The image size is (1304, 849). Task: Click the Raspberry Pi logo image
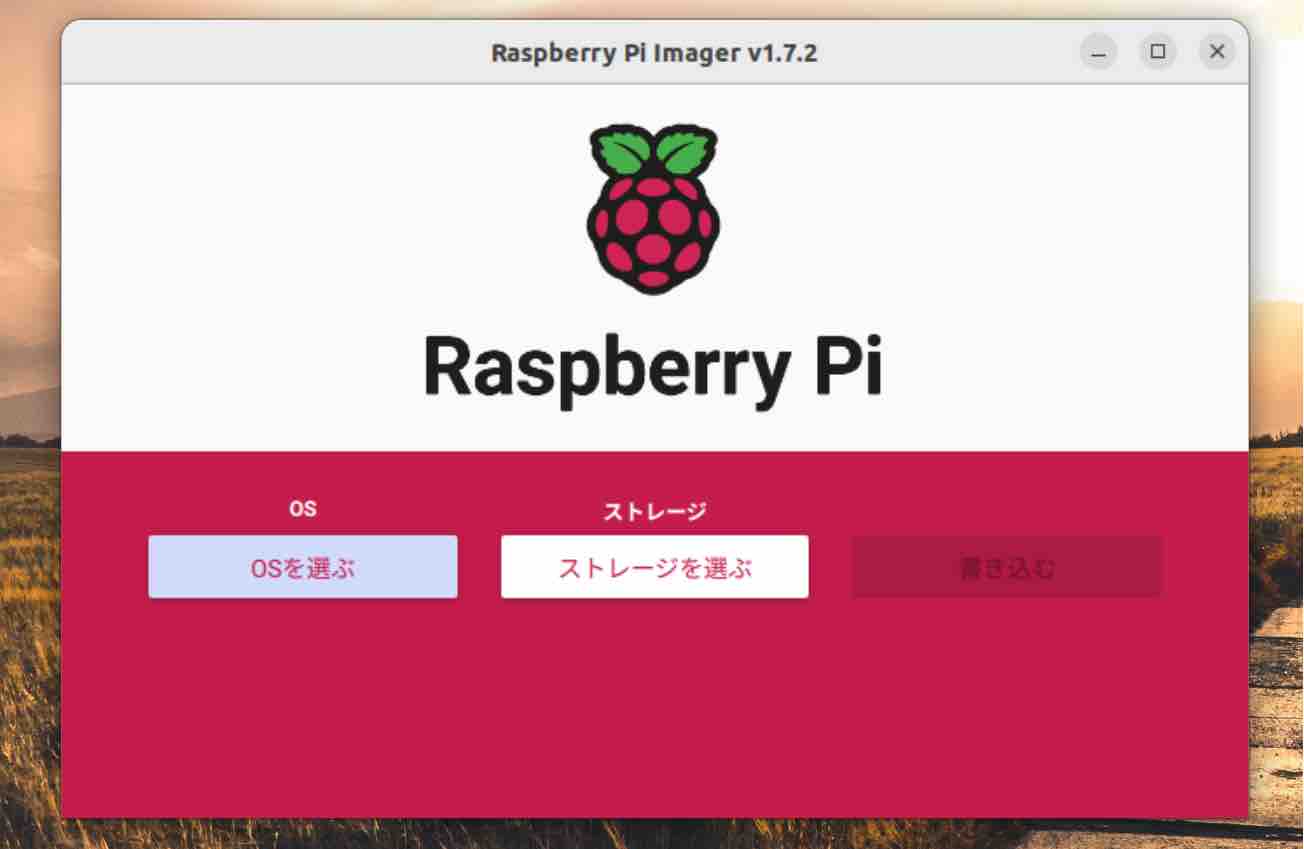(653, 209)
